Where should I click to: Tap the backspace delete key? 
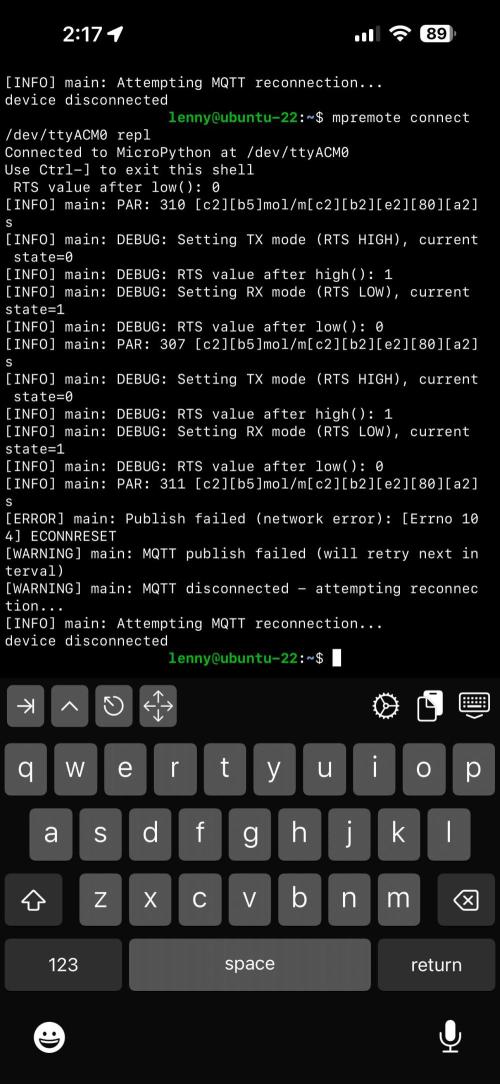(466, 899)
